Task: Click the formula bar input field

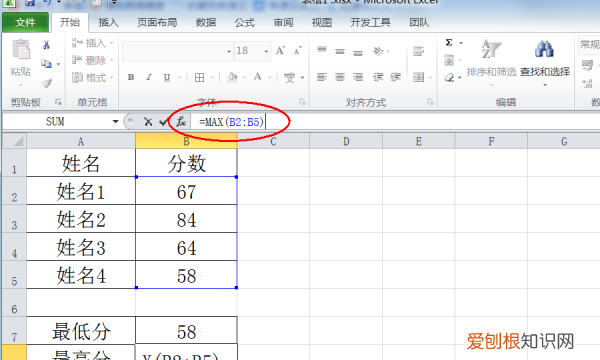Action: pyautogui.click(x=395, y=122)
